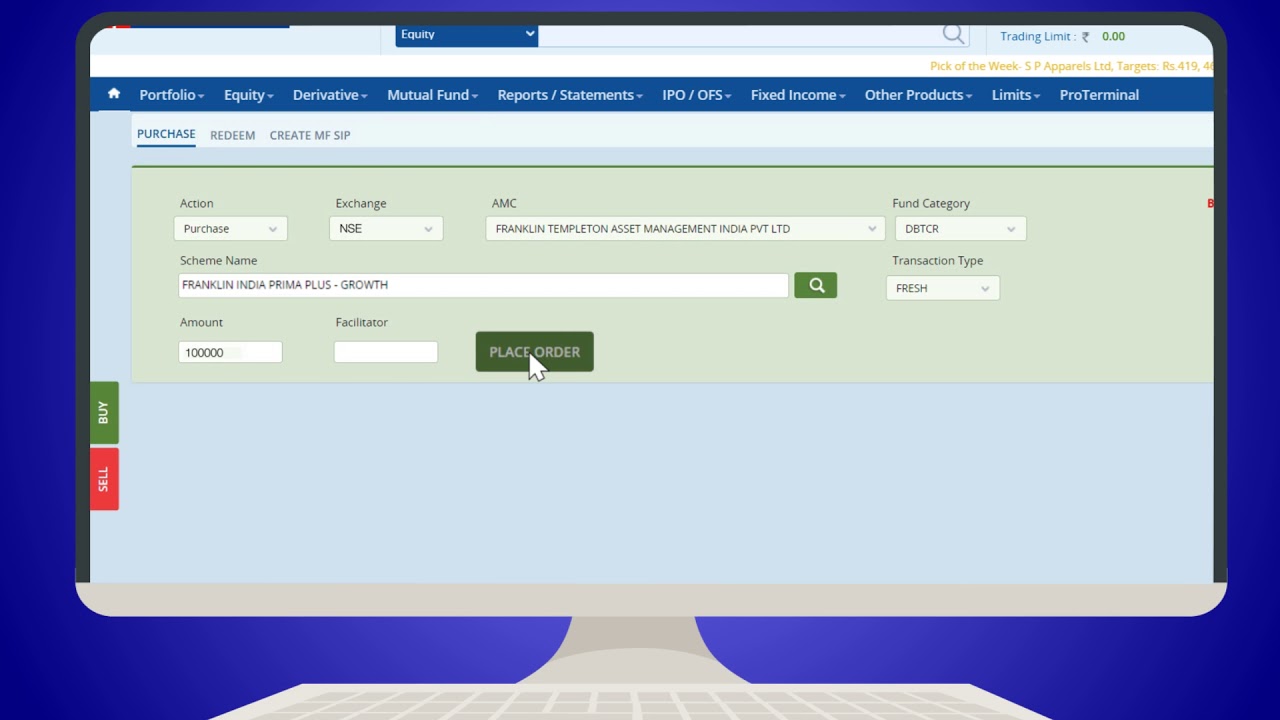Image resolution: width=1280 pixels, height=720 pixels.
Task: Click the top search input box
Action: pyautogui.click(x=740, y=35)
